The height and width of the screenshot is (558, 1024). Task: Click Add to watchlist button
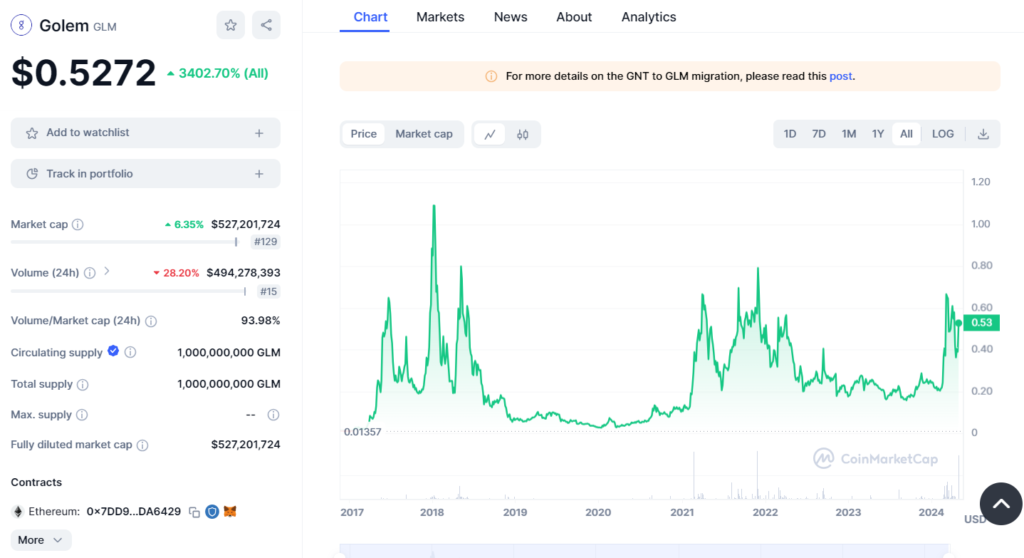pyautogui.click(x=145, y=133)
